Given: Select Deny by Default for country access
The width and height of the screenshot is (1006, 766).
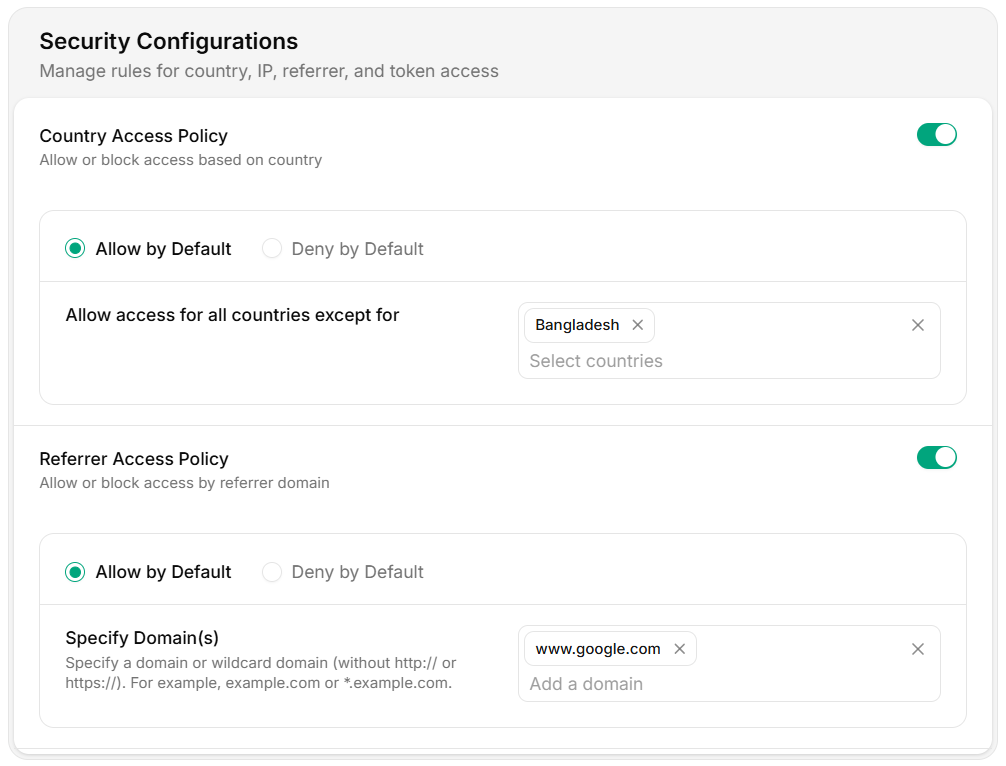Looking at the screenshot, I should tap(271, 248).
